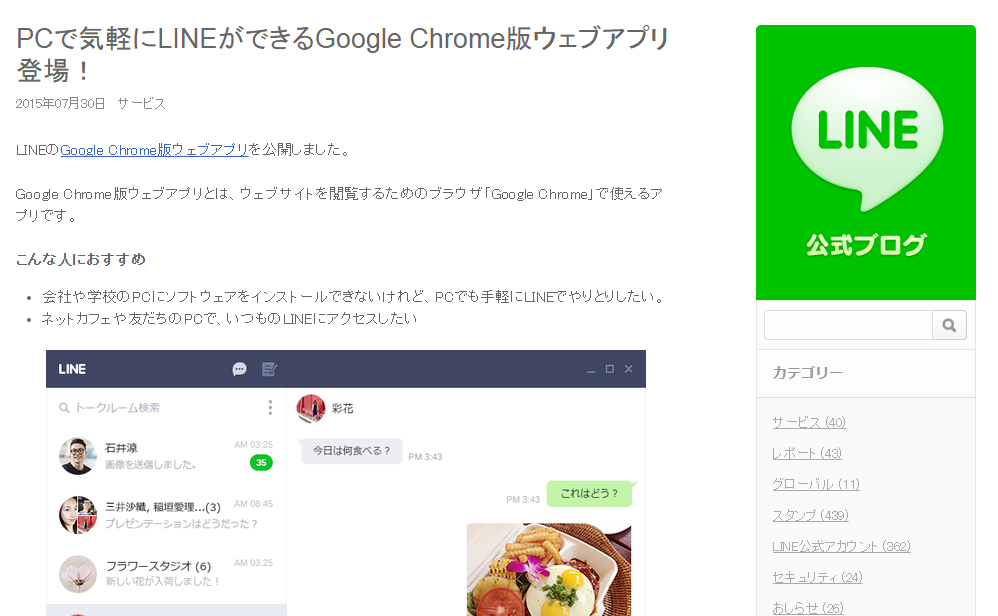
Task: Click the green 35 unread badge
Action: pos(261,463)
